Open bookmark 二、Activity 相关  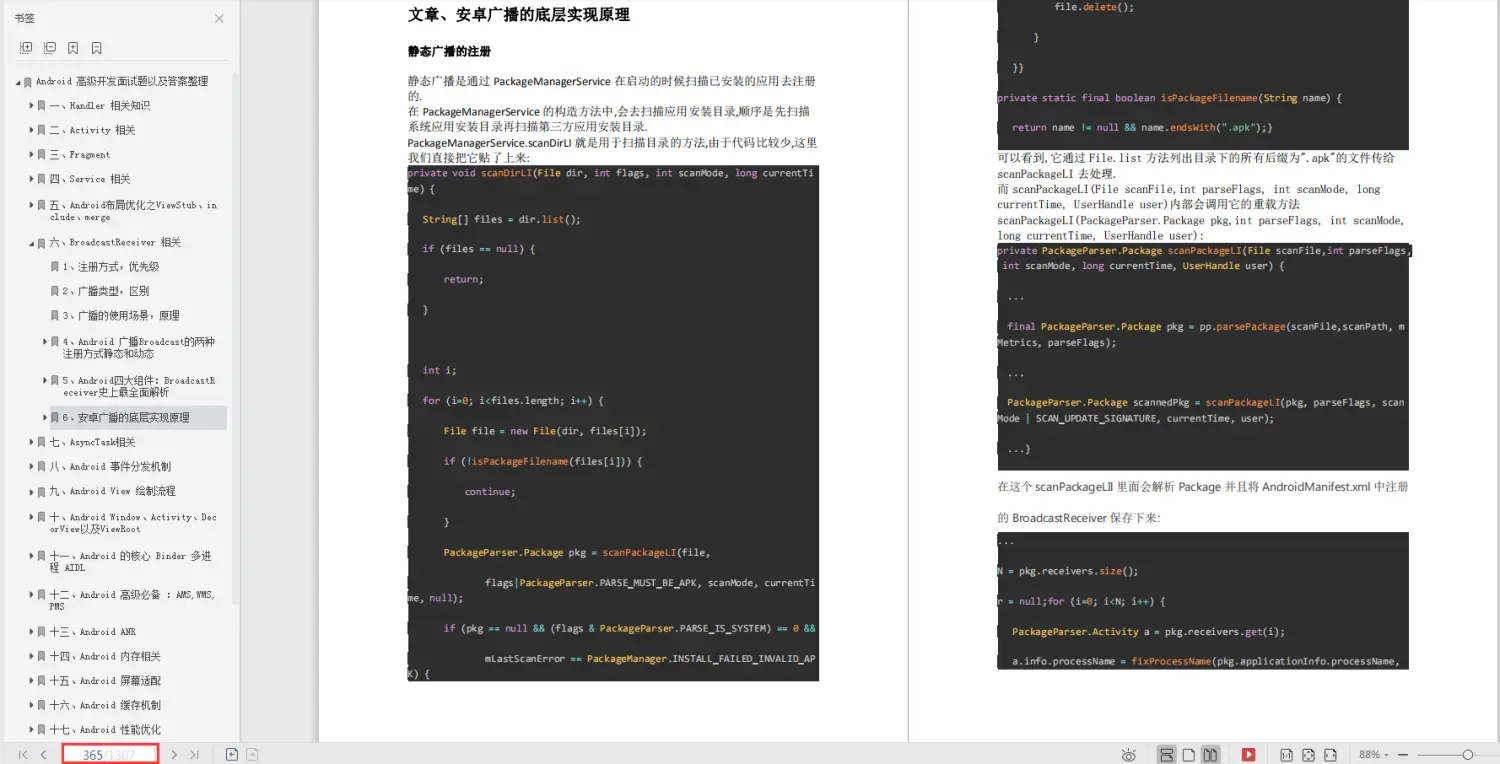tap(92, 130)
